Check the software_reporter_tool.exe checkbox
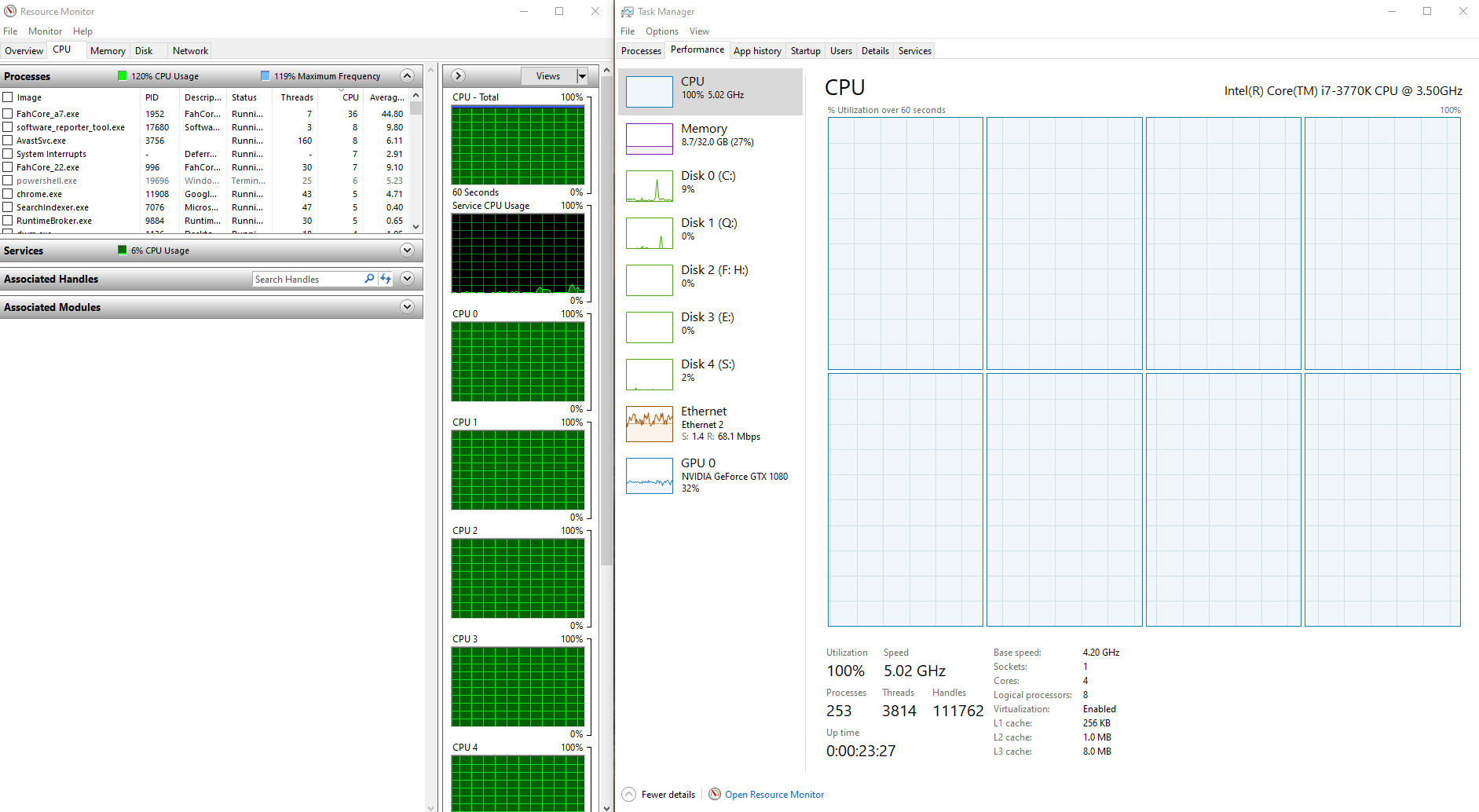The height and width of the screenshot is (812, 1479). (x=8, y=127)
